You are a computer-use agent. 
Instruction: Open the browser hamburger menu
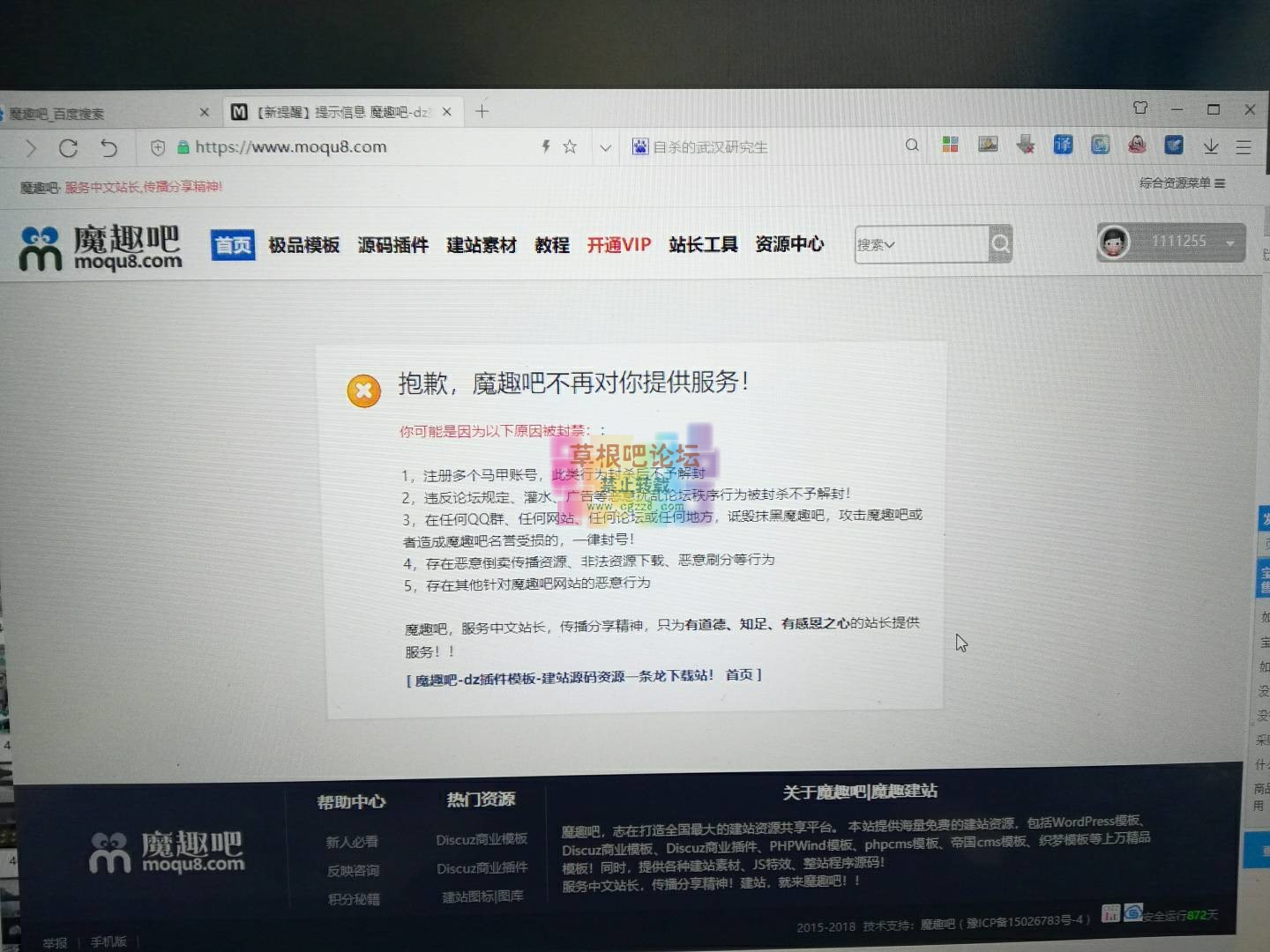tap(1244, 147)
